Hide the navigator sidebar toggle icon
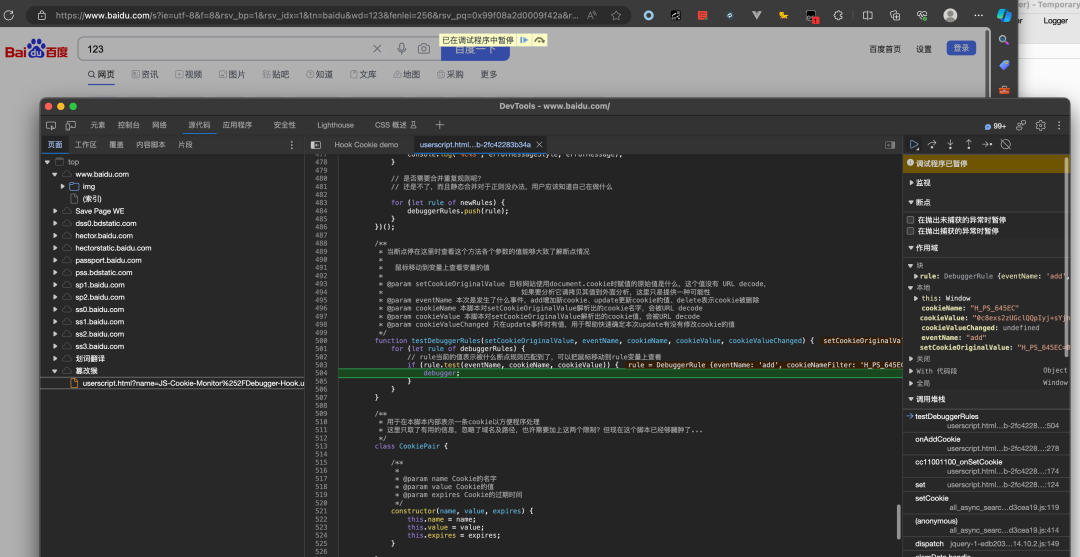This screenshot has height=557, width=1080. (x=315, y=145)
